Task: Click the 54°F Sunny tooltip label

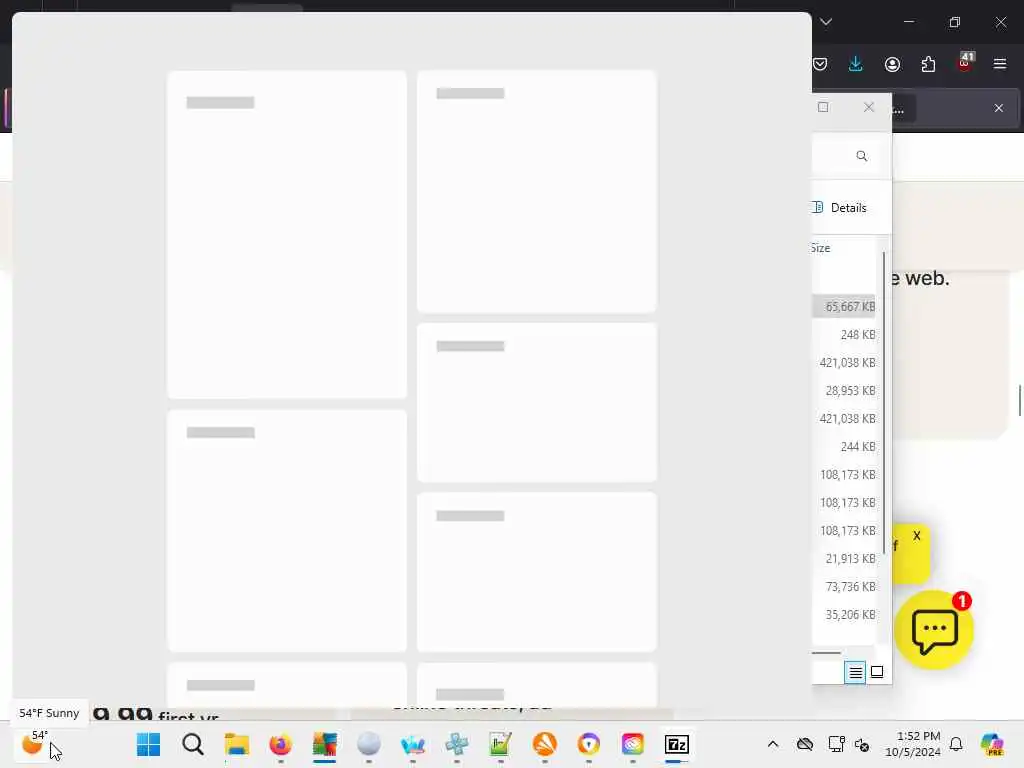Action: click(x=49, y=713)
